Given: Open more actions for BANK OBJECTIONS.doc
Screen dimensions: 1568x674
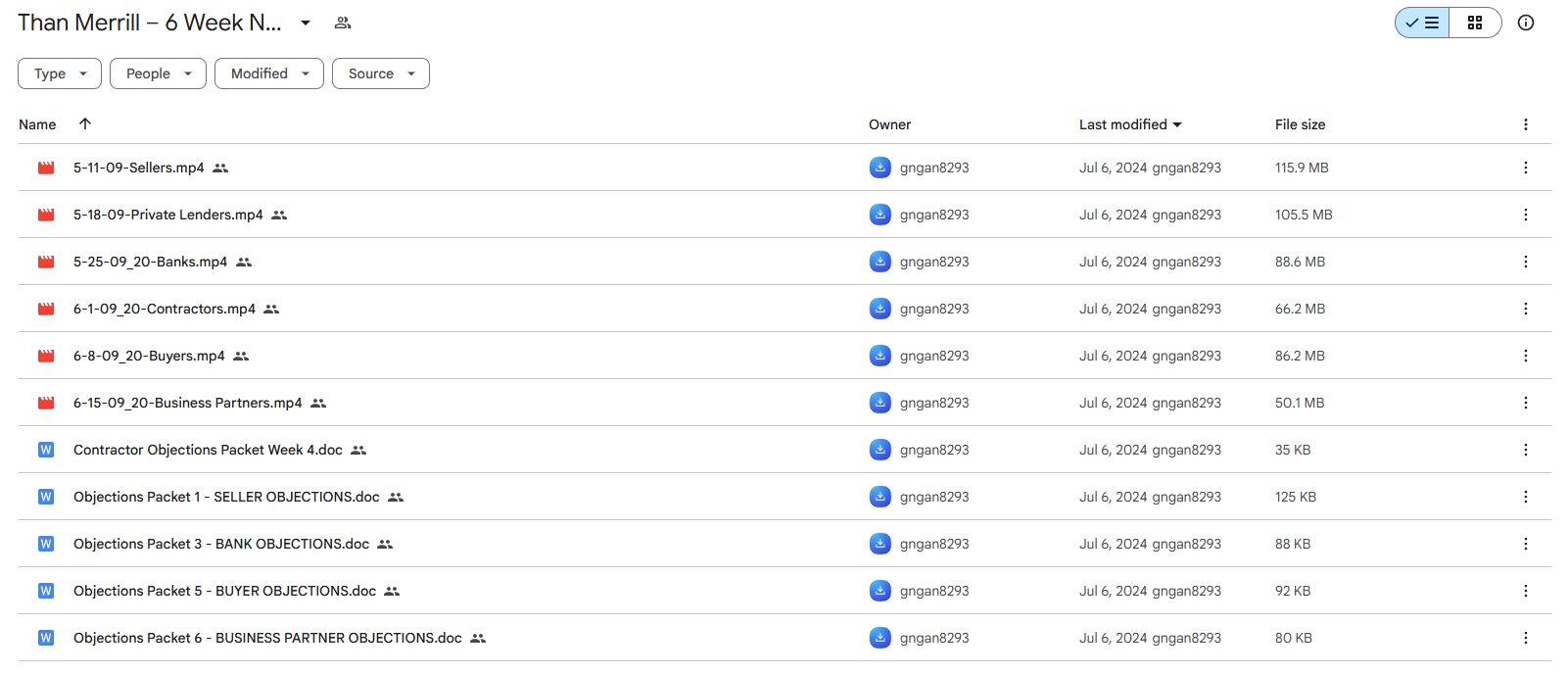Looking at the screenshot, I should coord(1525,544).
